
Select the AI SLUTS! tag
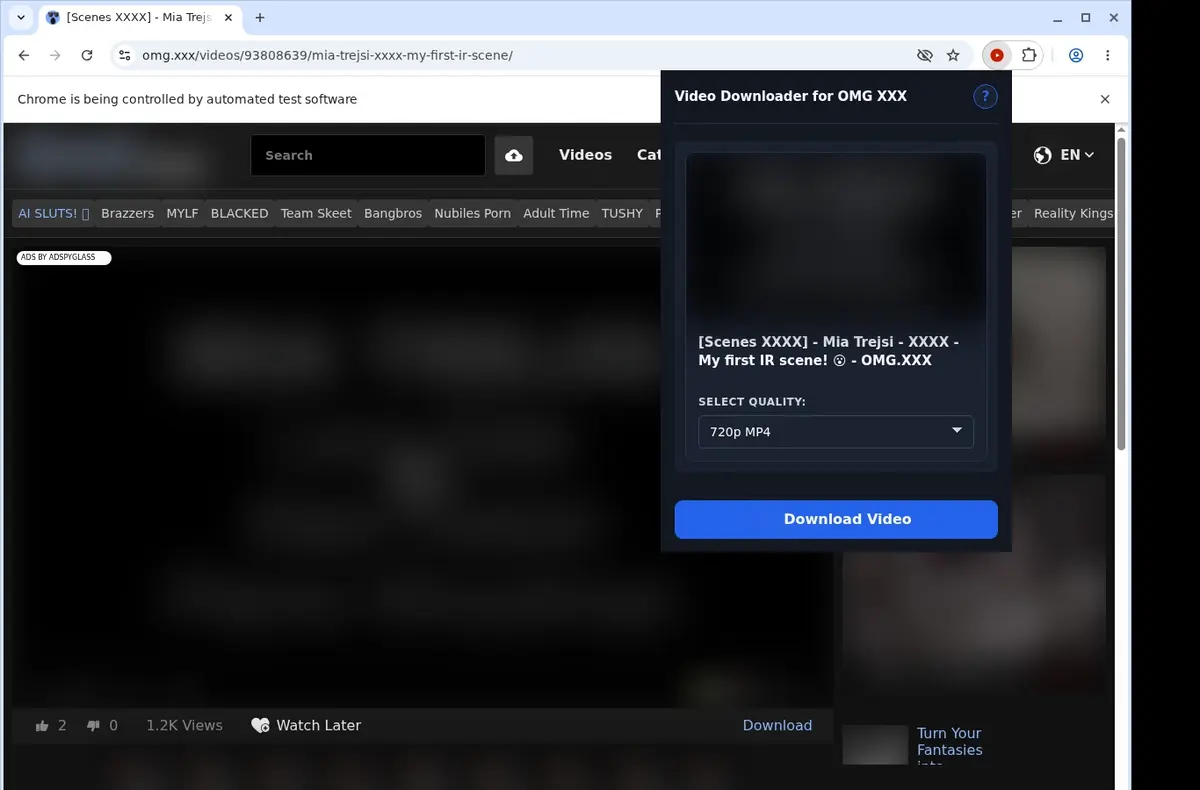[54, 213]
